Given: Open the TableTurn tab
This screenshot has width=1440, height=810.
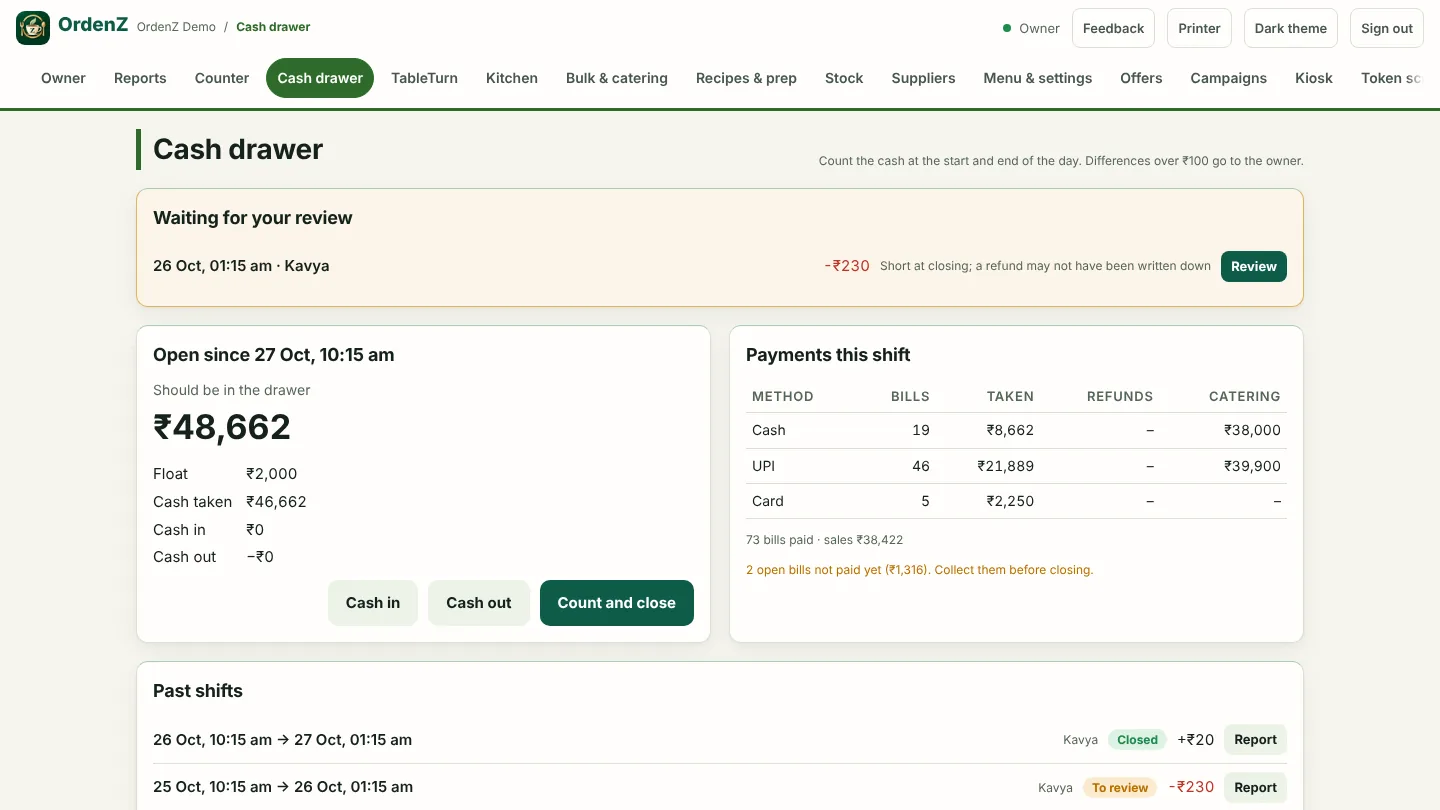Looking at the screenshot, I should (424, 78).
